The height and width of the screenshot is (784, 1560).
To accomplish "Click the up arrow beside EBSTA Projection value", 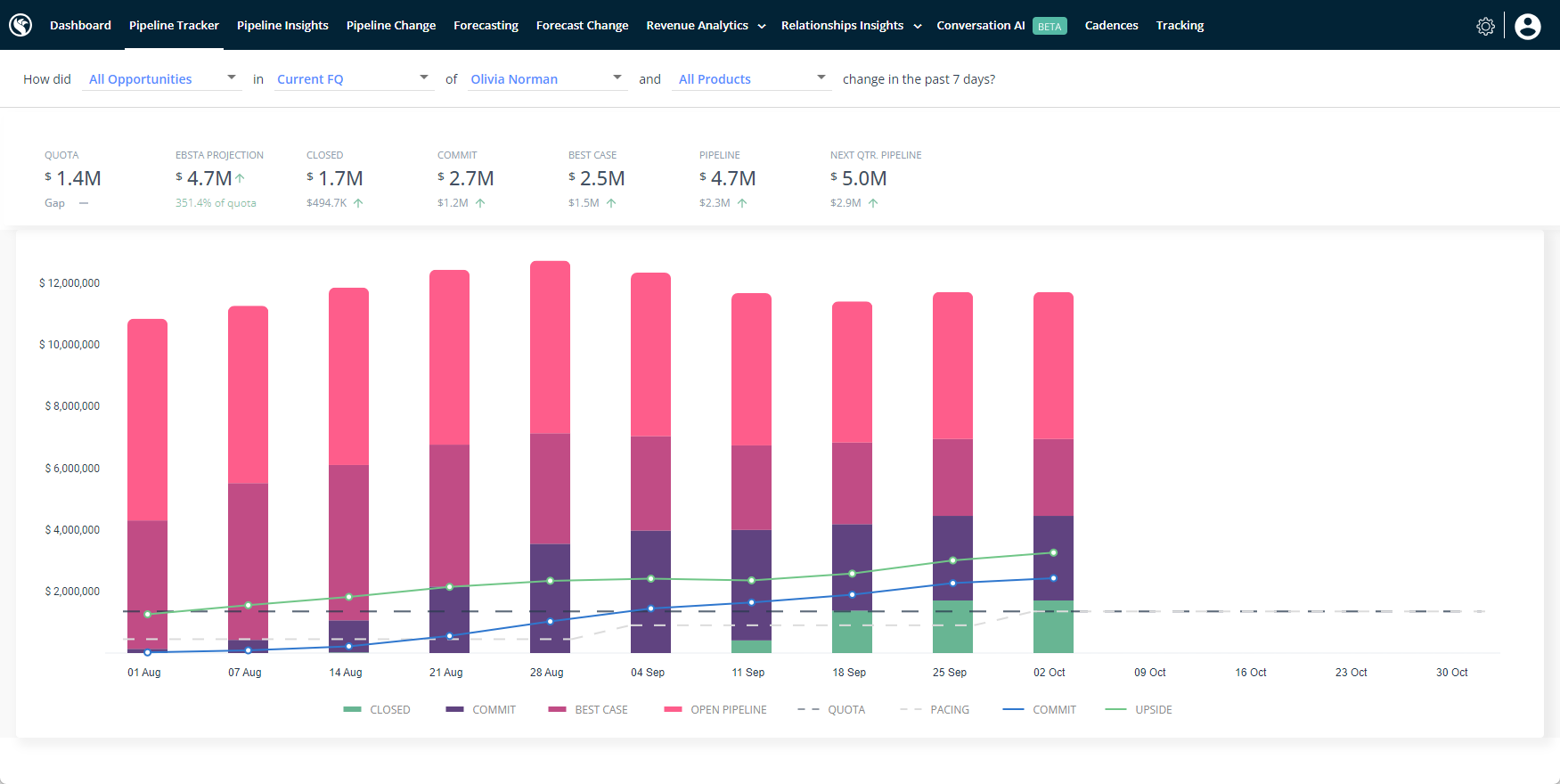I will coord(240,178).
